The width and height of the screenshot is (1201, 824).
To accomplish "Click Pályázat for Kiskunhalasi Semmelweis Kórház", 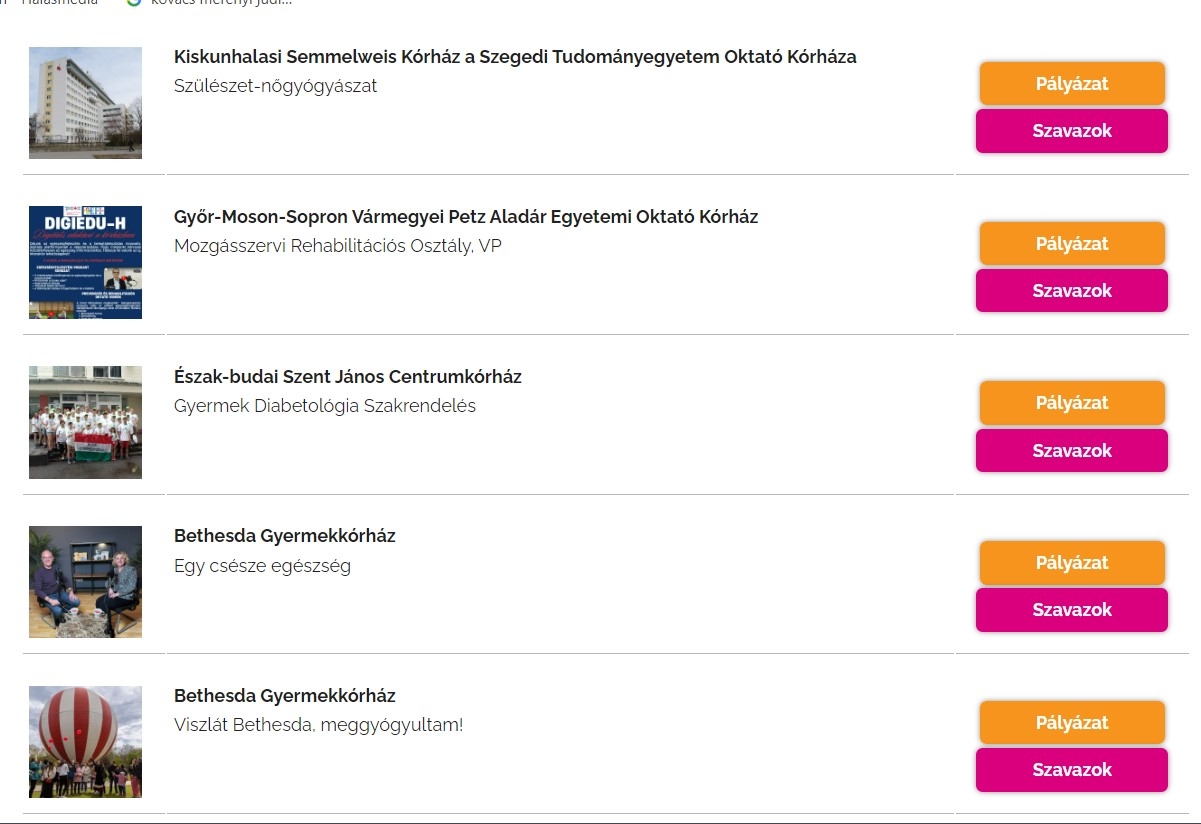I will pos(1072,84).
